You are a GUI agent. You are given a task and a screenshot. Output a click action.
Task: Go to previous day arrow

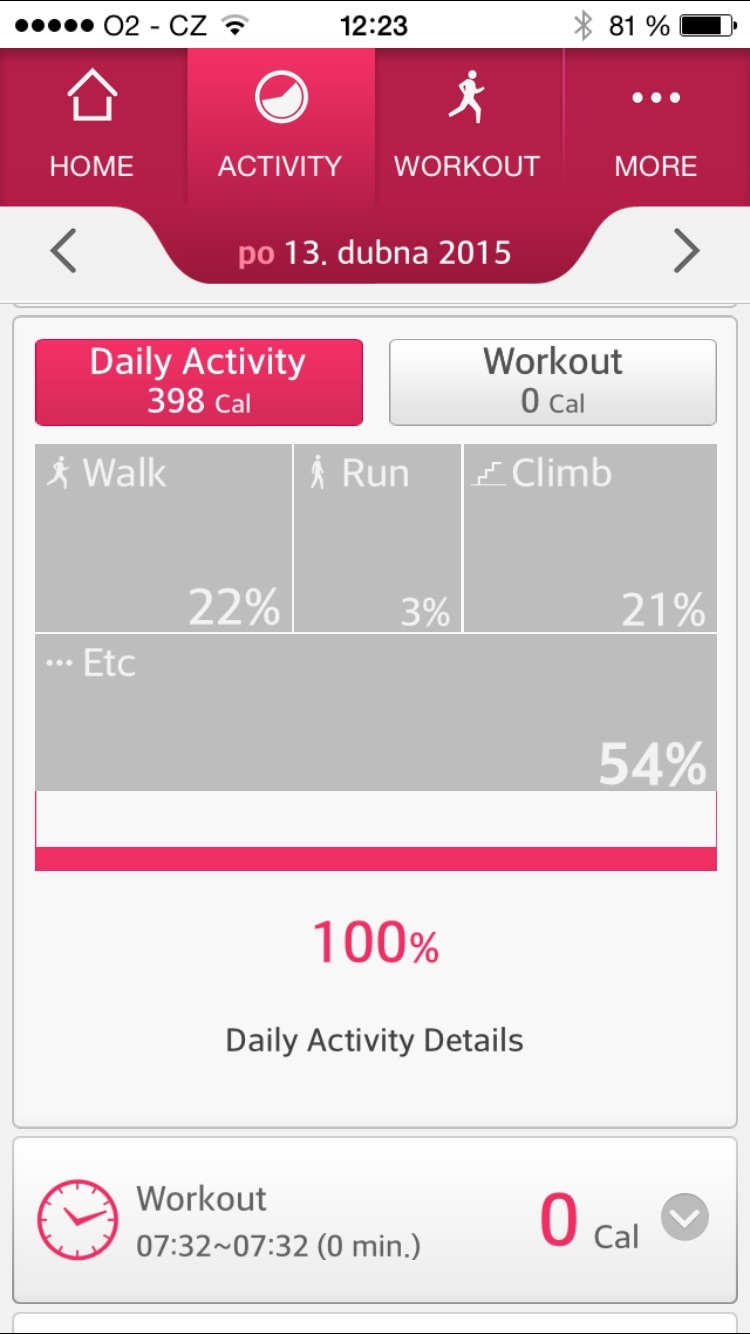click(64, 251)
